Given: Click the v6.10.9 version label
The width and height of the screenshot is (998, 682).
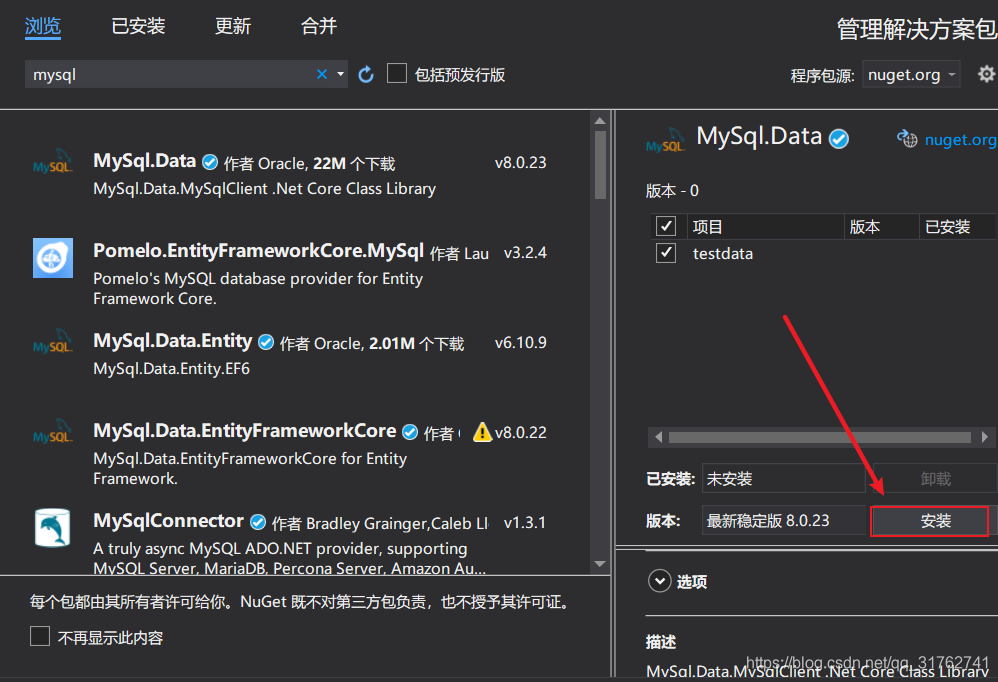Looking at the screenshot, I should click(x=520, y=343).
